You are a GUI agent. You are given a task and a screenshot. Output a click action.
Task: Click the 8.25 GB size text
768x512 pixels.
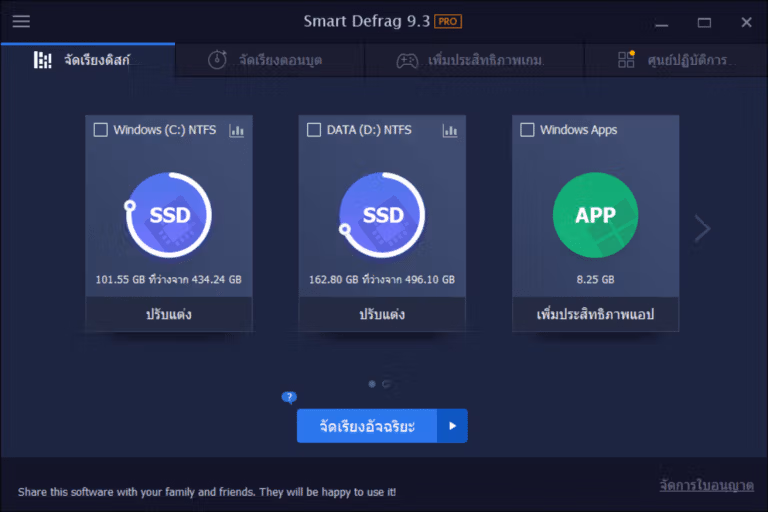(x=595, y=279)
